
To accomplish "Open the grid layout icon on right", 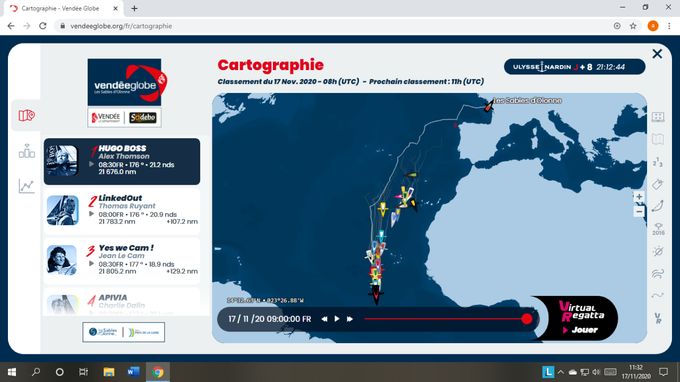I will click(657, 117).
